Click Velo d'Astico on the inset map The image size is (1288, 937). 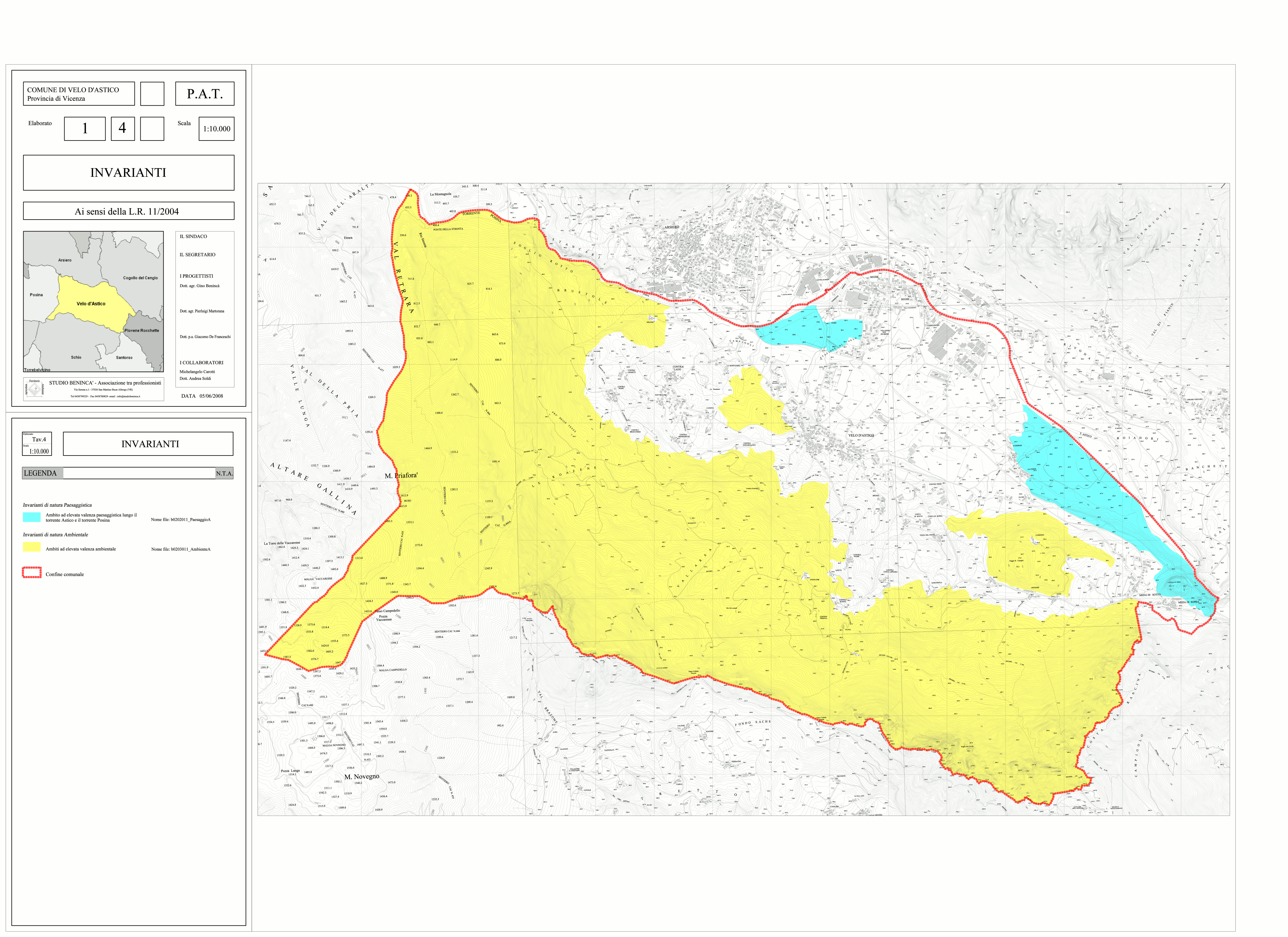coord(91,304)
